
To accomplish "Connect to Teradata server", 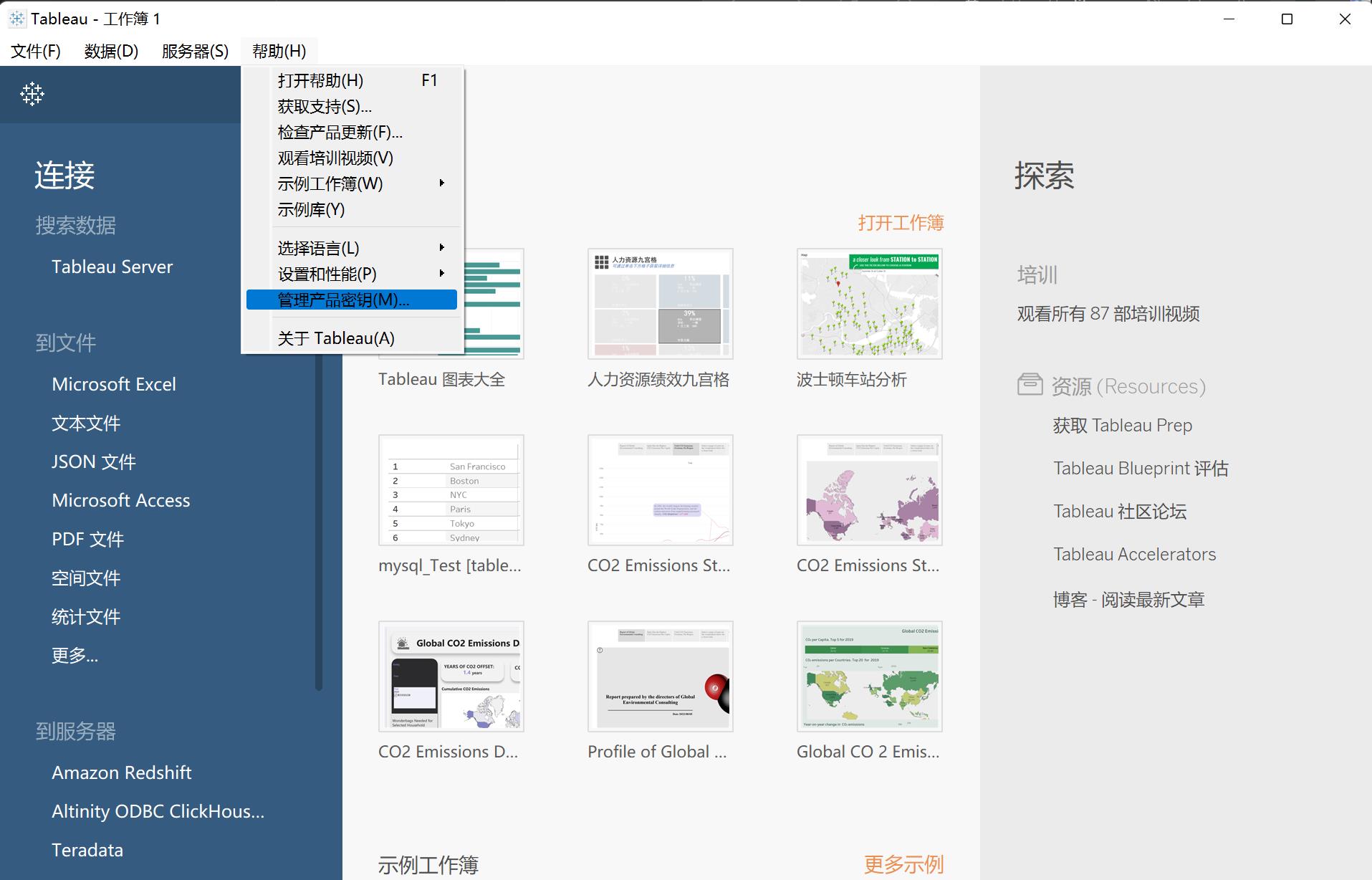I will (x=87, y=850).
